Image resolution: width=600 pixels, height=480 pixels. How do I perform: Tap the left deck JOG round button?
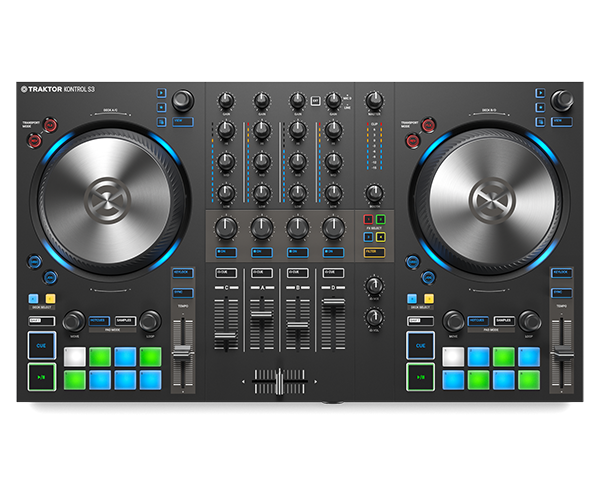pyautogui.click(x=50, y=277)
